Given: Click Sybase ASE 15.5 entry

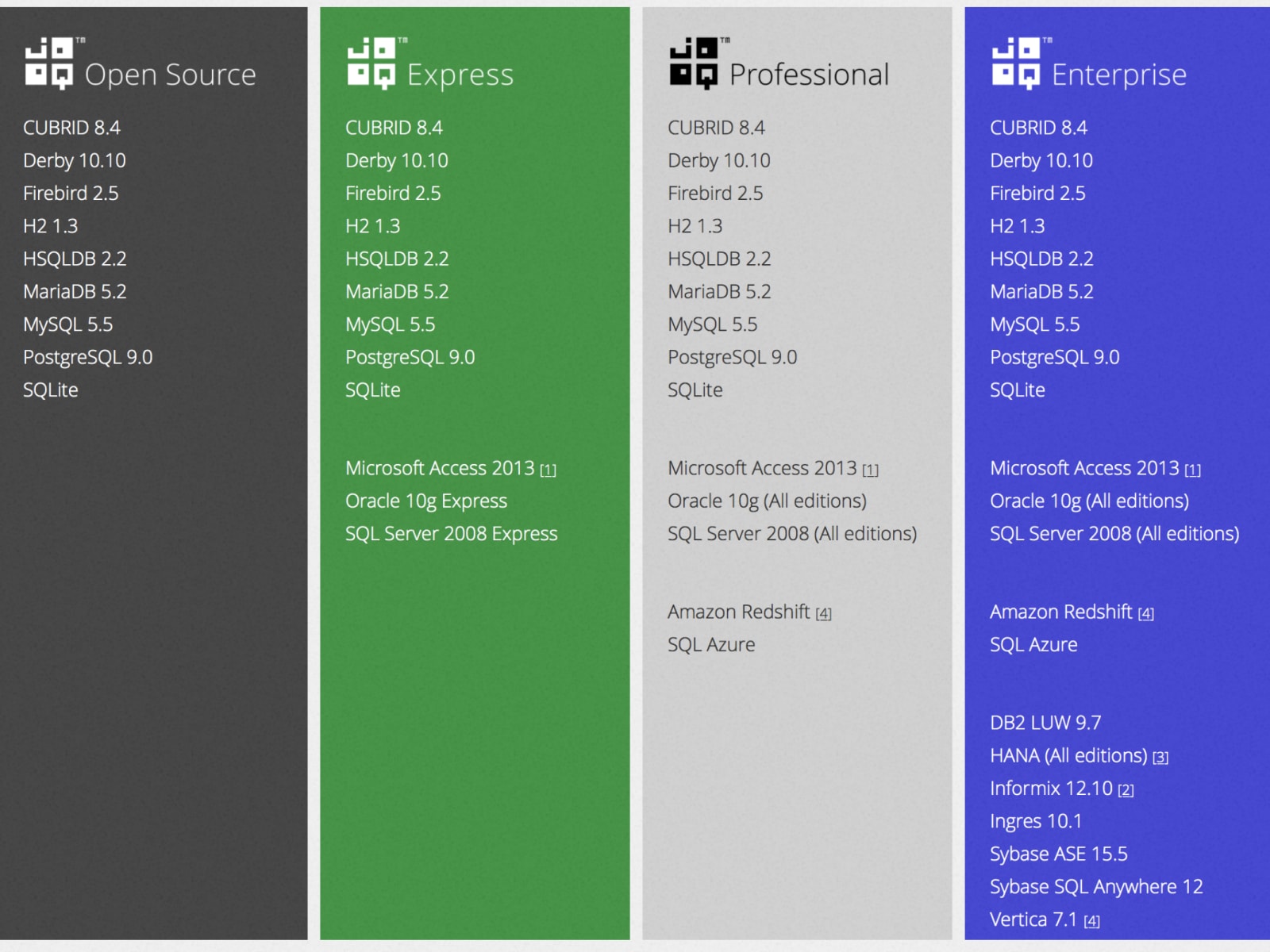Looking at the screenshot, I should 1059,854.
